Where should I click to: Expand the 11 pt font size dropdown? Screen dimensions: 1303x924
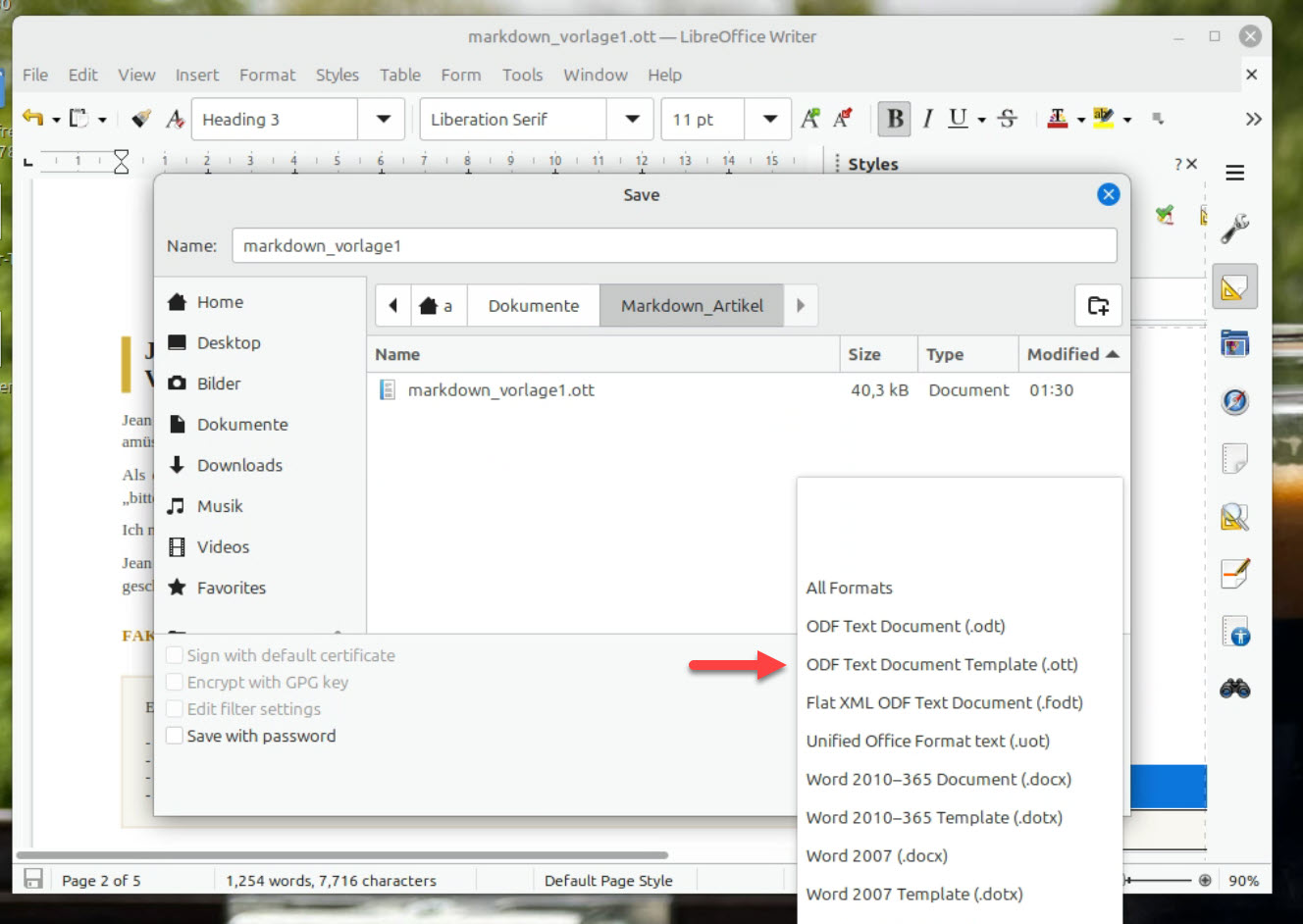point(769,120)
